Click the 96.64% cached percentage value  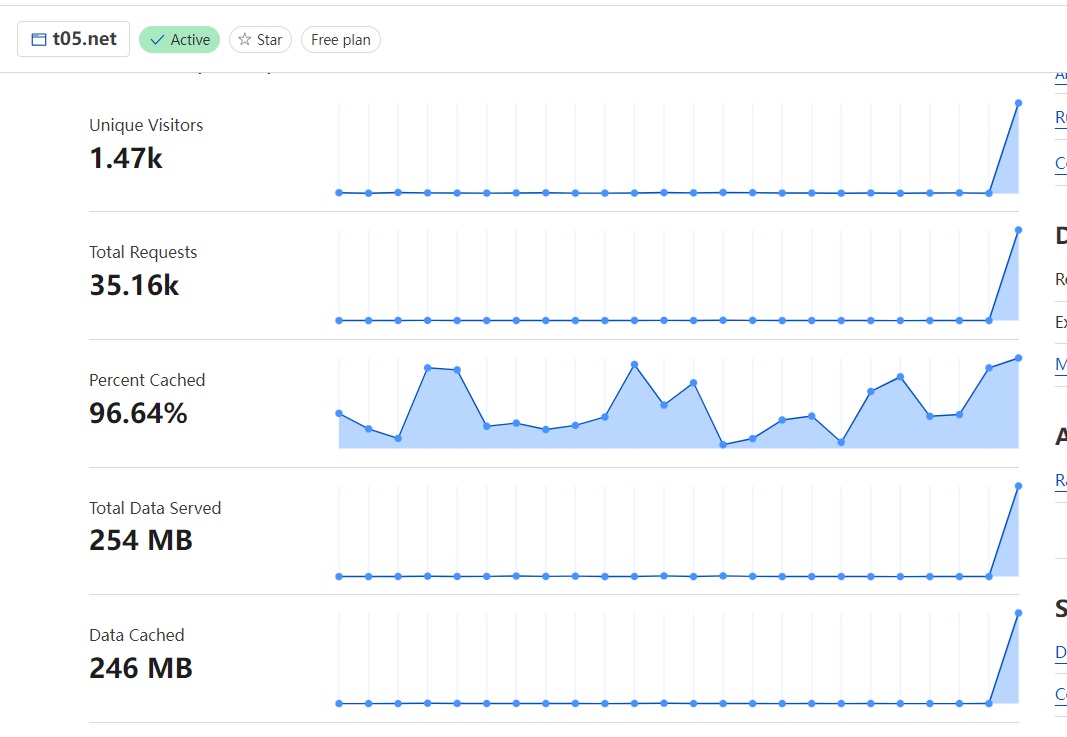[138, 413]
